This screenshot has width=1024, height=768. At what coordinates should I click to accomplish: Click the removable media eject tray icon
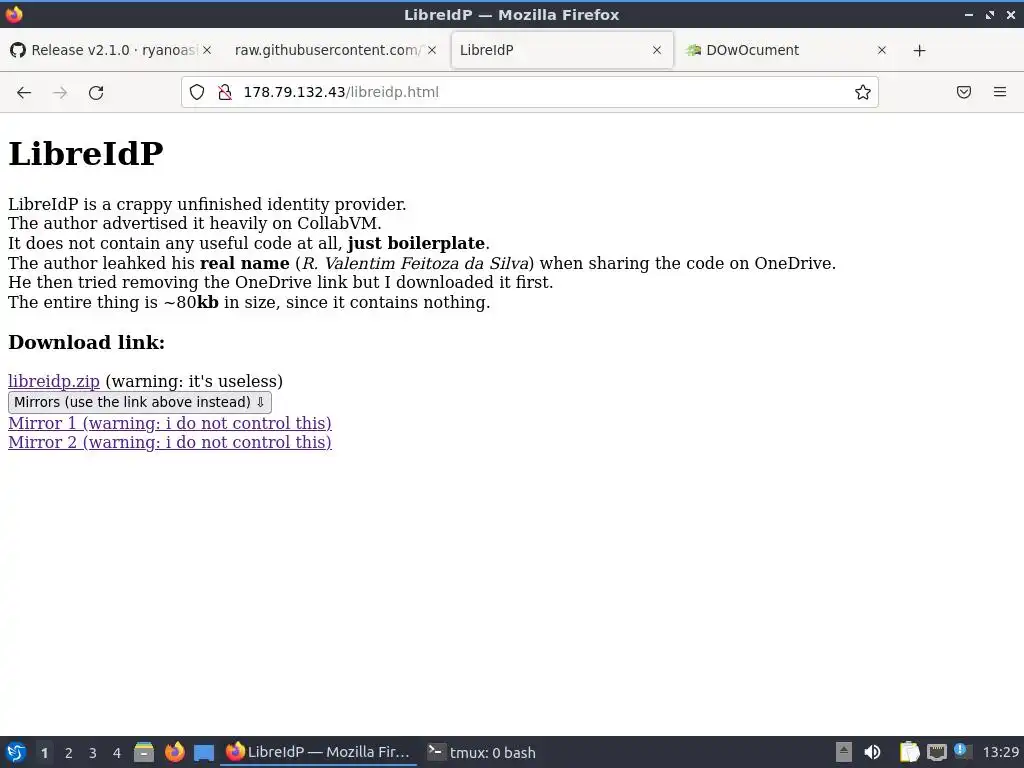coord(844,752)
